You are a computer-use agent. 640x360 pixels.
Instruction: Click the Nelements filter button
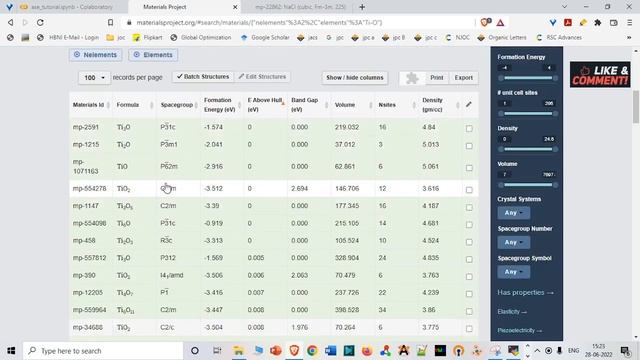[96, 55]
